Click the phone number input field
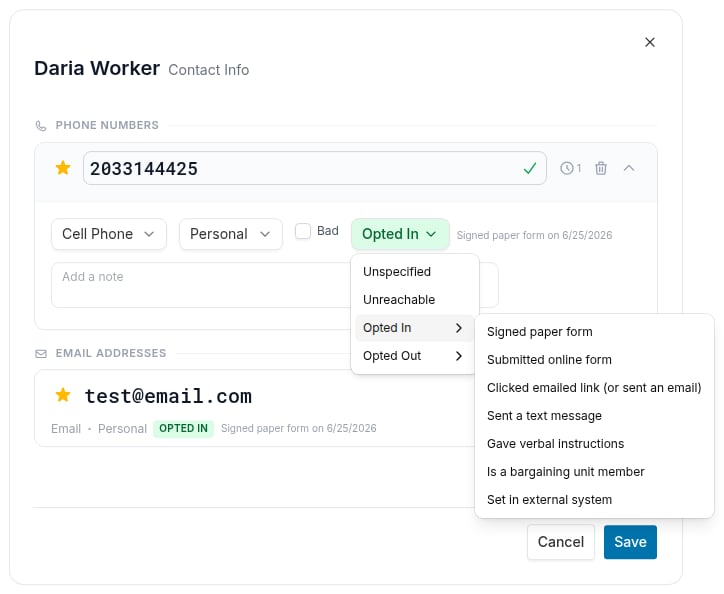The height and width of the screenshot is (594, 724). 314,168
